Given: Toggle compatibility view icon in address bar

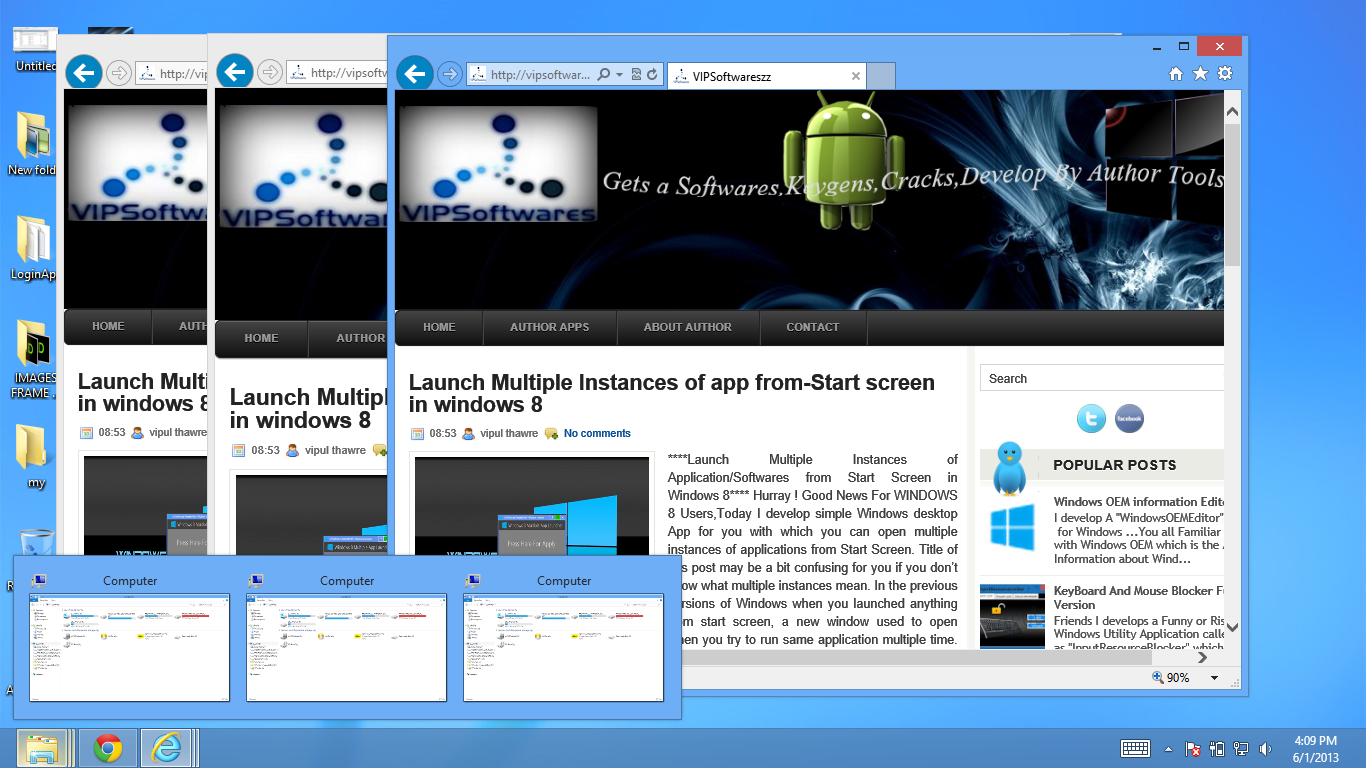Looking at the screenshot, I should (636, 75).
